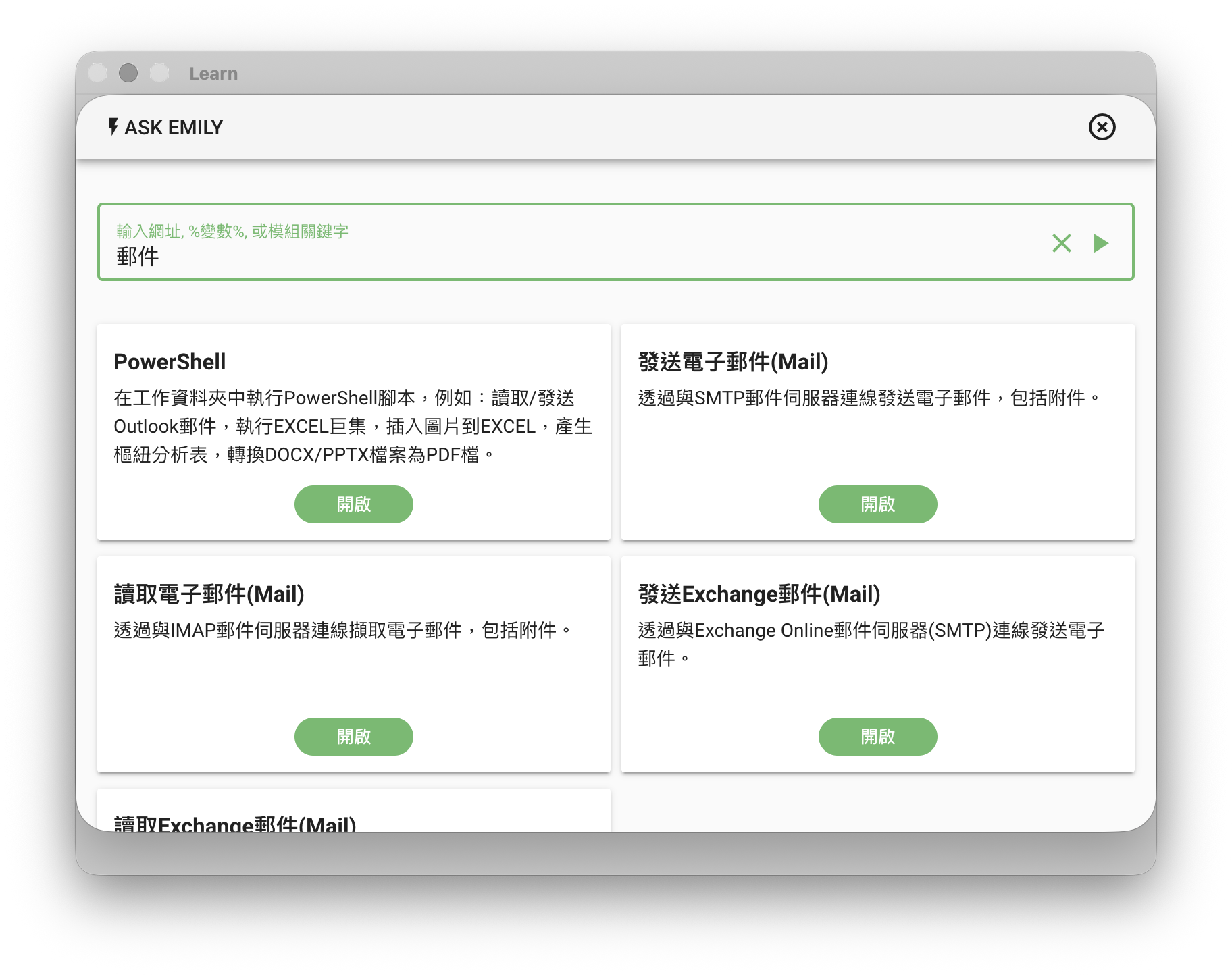Viewport: 1232px width, 975px height.
Task: Click the 讀取電子郵件(Mail) card heading
Action: click(209, 594)
